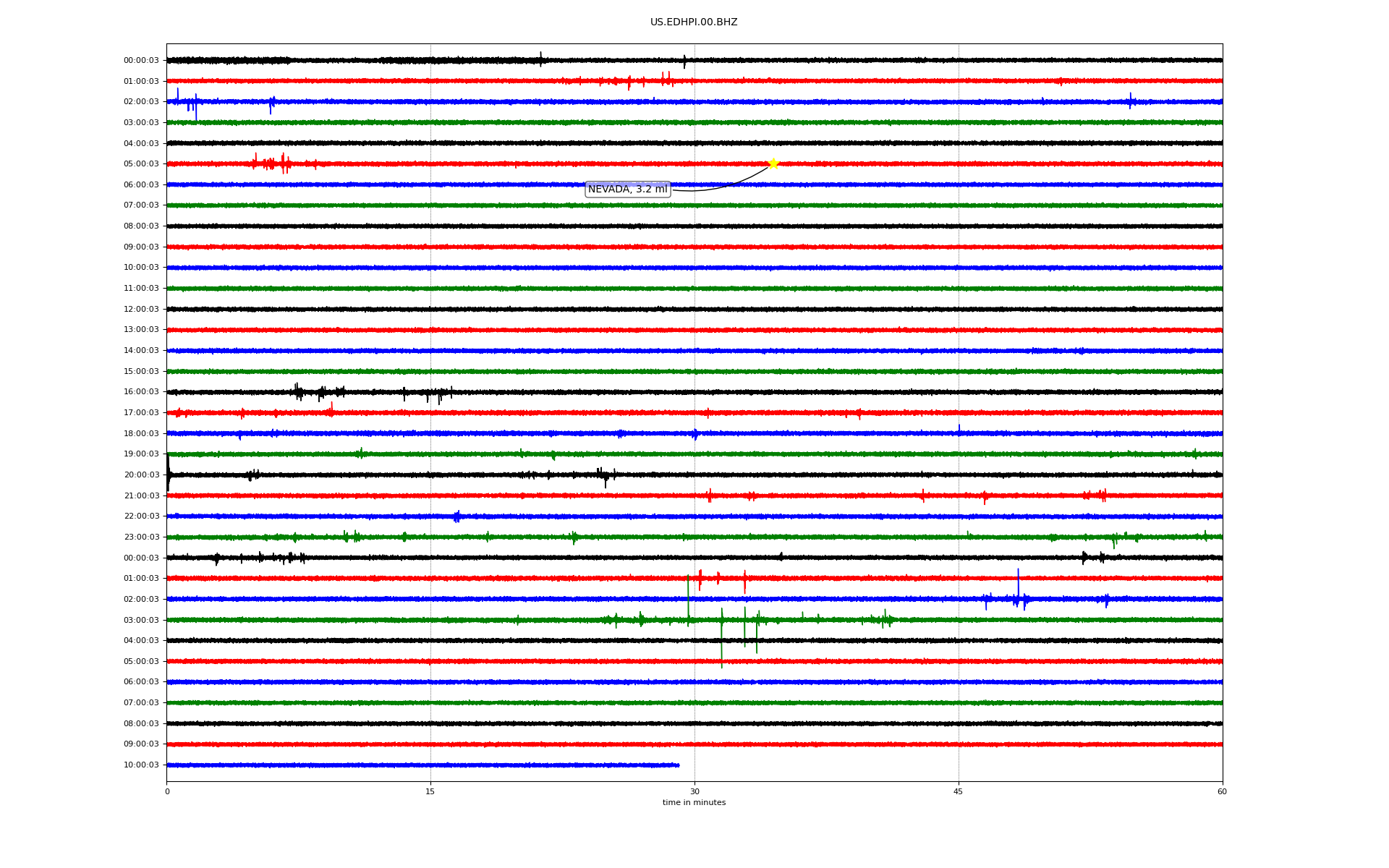The height and width of the screenshot is (868, 1389).
Task: Click the 0 minute x-axis tick label
Action: [x=167, y=791]
